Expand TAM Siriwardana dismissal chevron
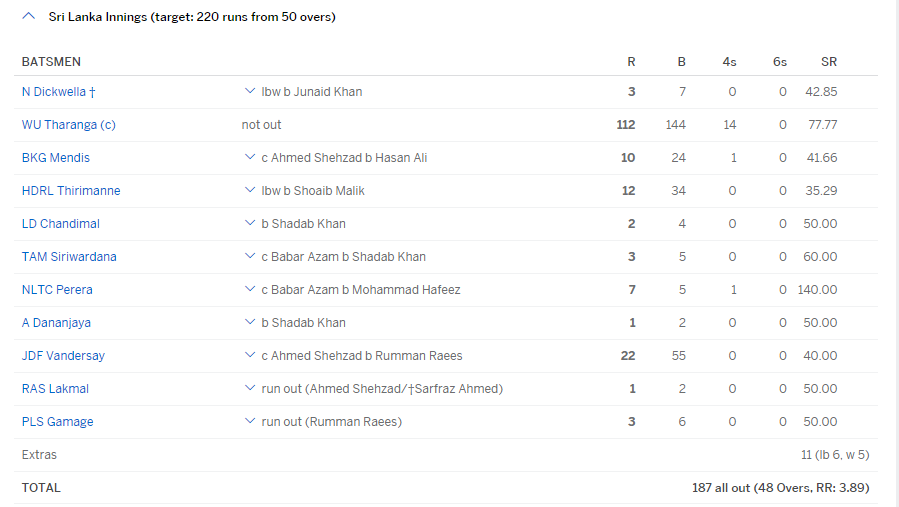 tap(249, 256)
